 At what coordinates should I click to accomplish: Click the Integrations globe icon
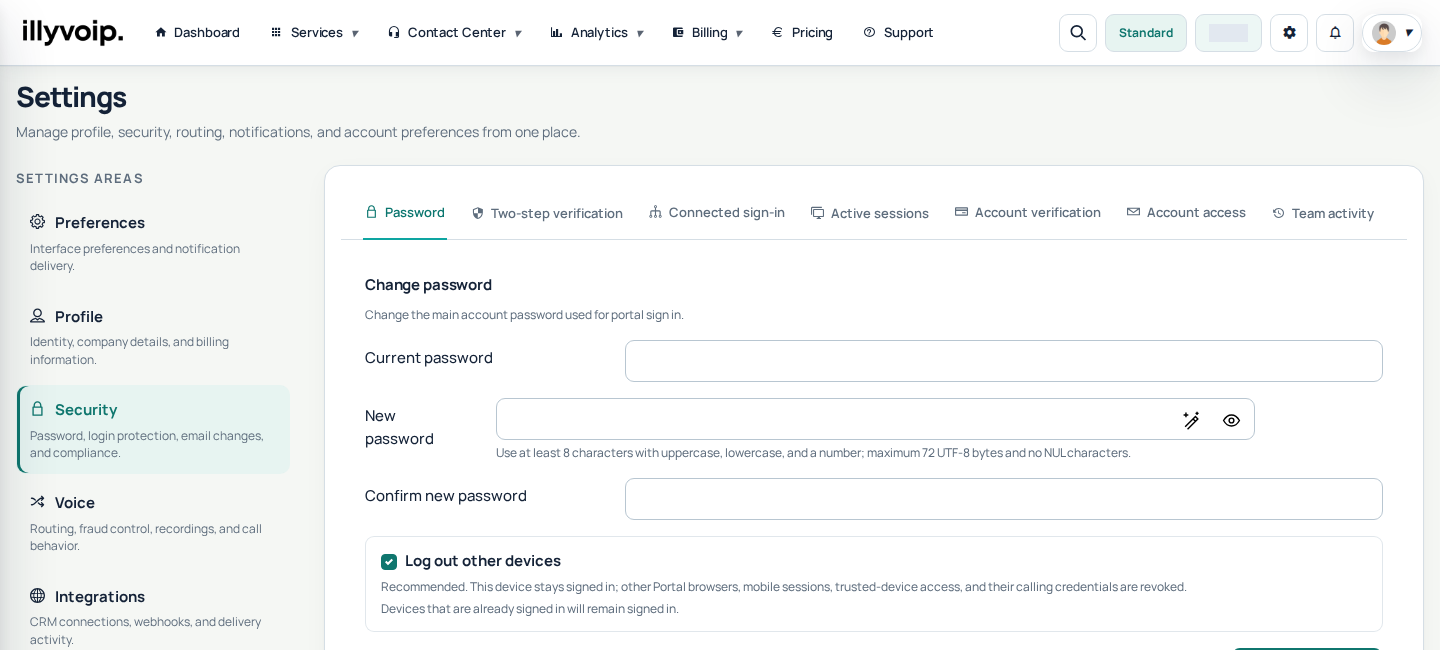[38, 596]
